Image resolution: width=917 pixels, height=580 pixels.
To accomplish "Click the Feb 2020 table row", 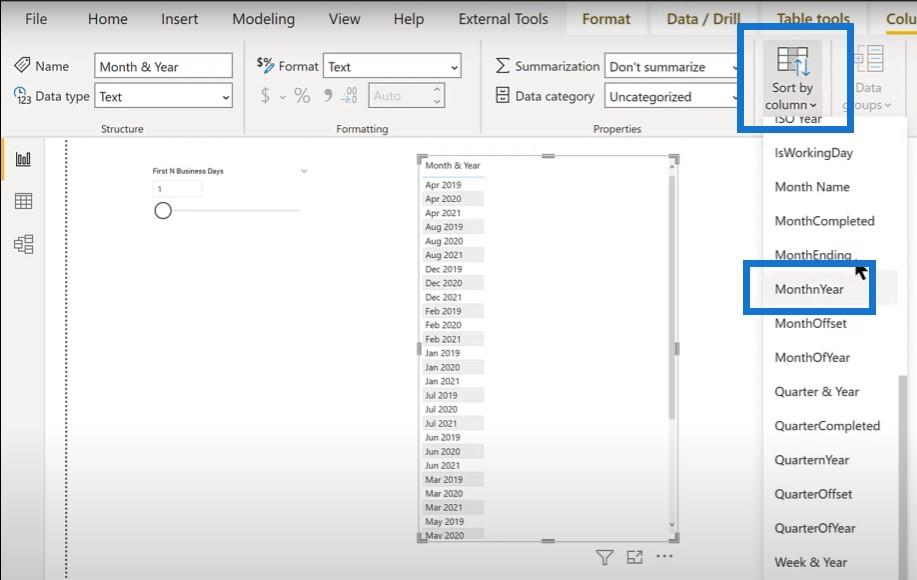I will click(x=453, y=325).
